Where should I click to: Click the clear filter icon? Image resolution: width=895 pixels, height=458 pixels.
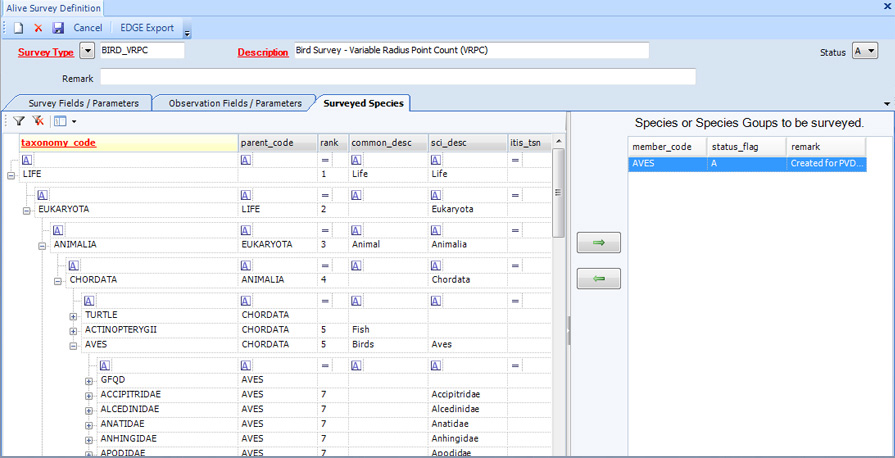point(38,121)
